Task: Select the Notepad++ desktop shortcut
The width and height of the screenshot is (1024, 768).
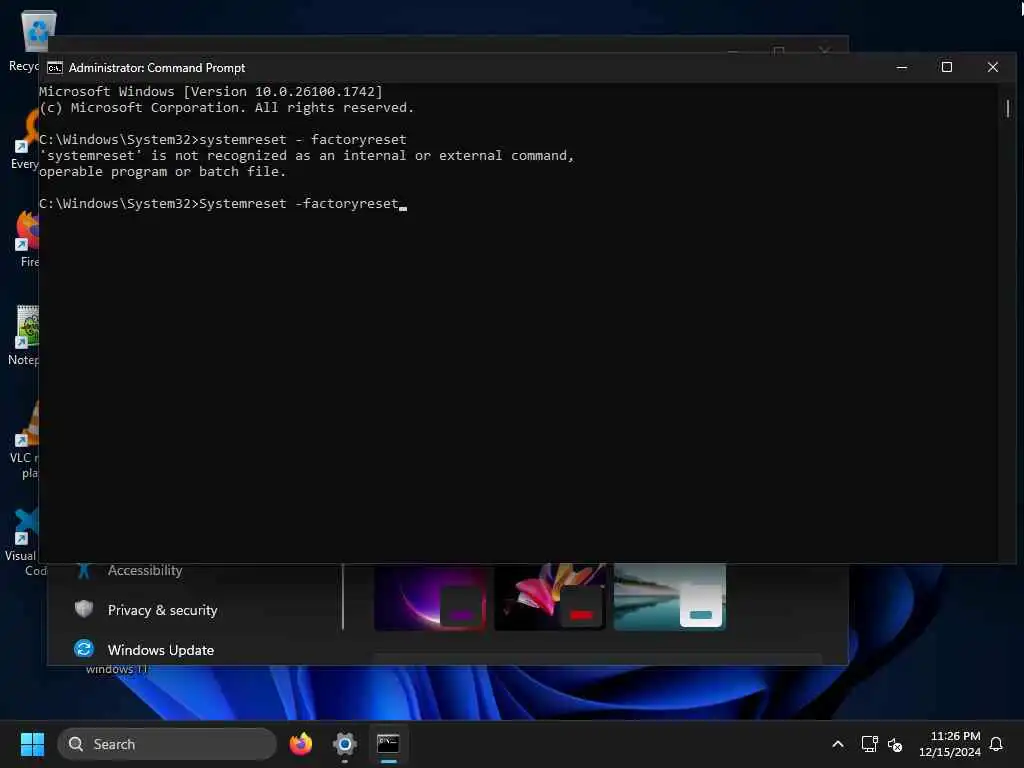Action: click(x=25, y=336)
